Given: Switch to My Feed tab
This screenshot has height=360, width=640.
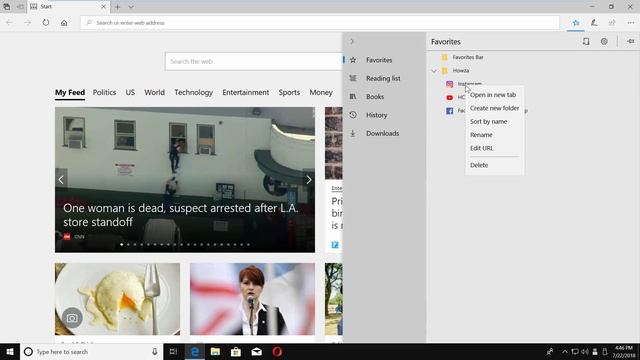Looking at the screenshot, I should click(70, 93).
